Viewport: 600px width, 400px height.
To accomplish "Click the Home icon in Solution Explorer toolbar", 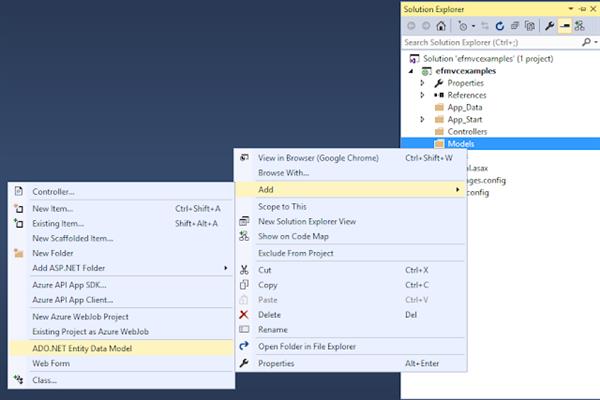I will click(x=441, y=27).
